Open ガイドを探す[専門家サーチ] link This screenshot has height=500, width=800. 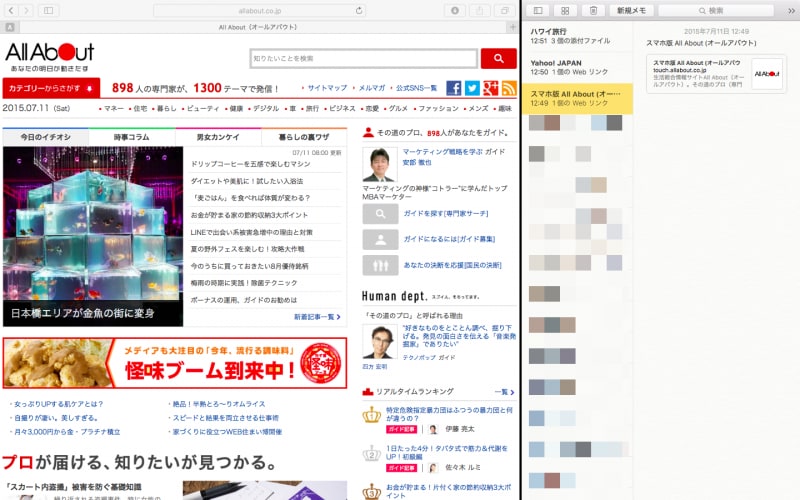point(445,214)
